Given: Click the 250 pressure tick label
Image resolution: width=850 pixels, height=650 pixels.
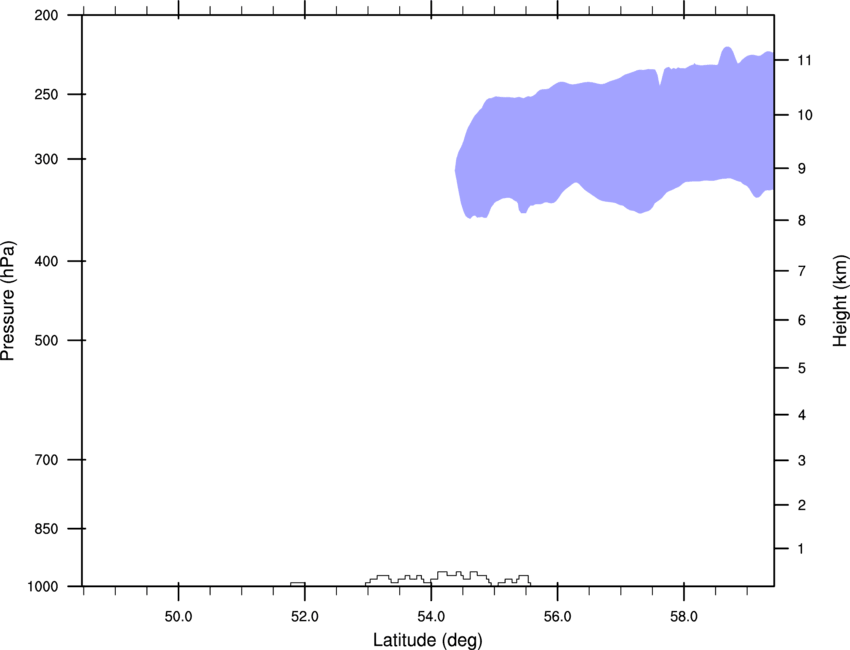Looking at the screenshot, I should [46, 94].
